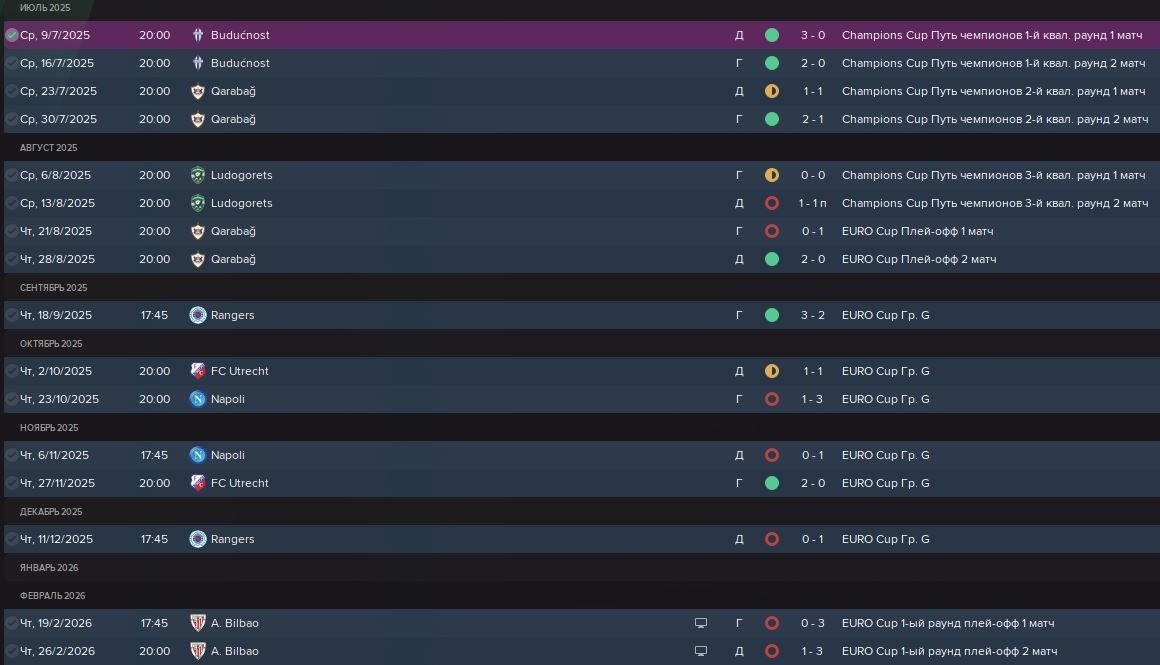Click the FC Utrecht team name on 27/11/2025

click(239, 483)
